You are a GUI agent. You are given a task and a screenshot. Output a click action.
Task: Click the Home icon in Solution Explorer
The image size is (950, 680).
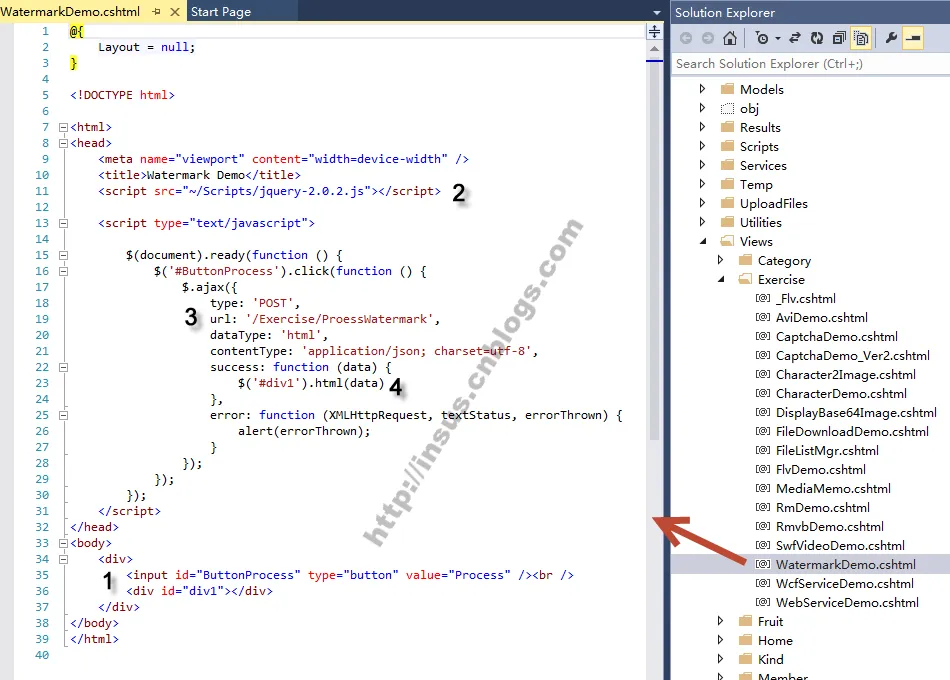coord(730,38)
